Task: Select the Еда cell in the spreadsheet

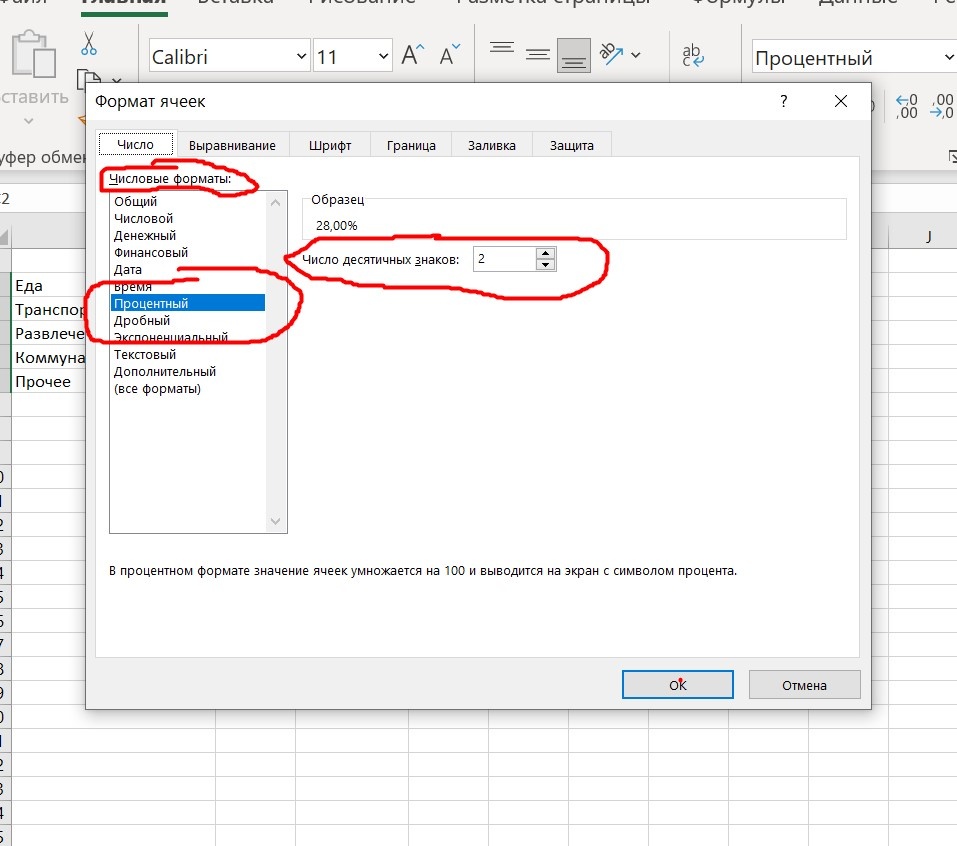Action: pyautogui.click(x=49, y=286)
